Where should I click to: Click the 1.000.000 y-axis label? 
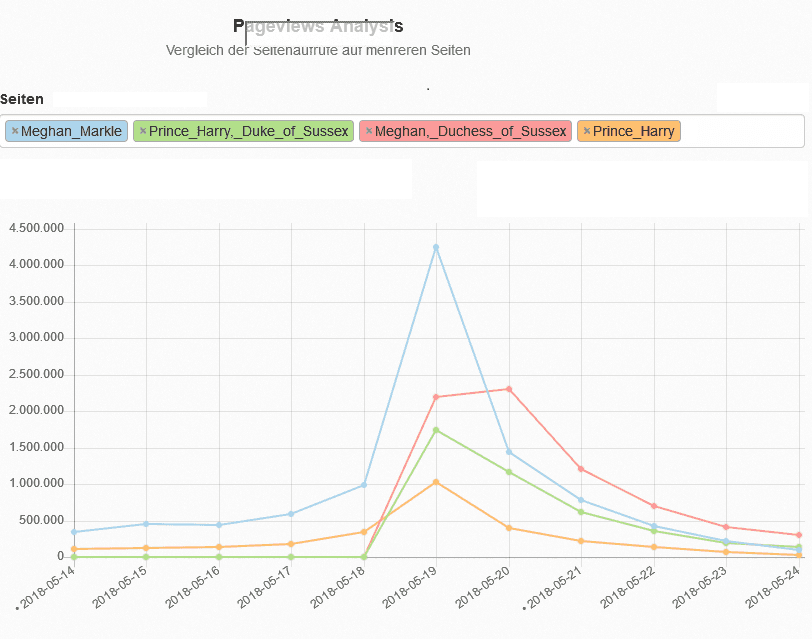pyautogui.click(x=36, y=484)
